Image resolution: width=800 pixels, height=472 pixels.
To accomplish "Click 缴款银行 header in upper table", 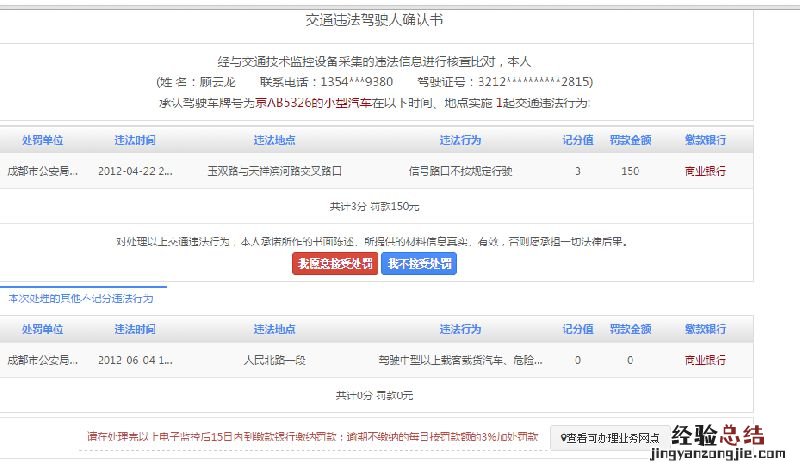I will tap(705, 140).
